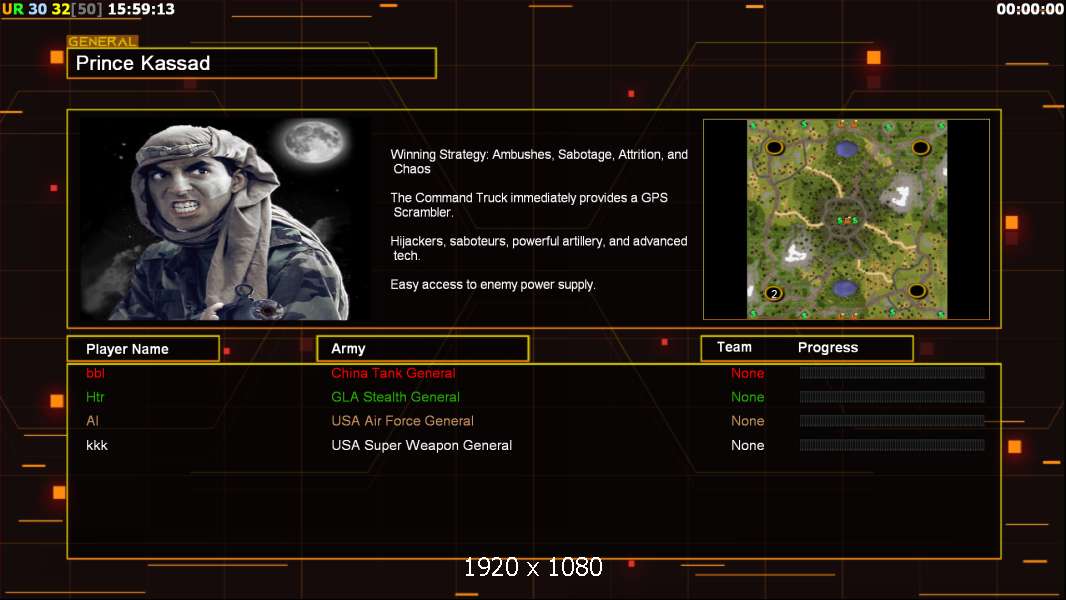Select player name bbl
Viewport: 1066px width, 600px height.
(95, 373)
